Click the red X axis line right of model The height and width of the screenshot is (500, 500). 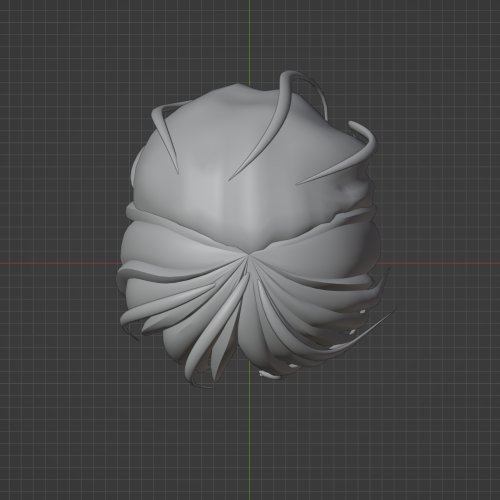pos(440,263)
